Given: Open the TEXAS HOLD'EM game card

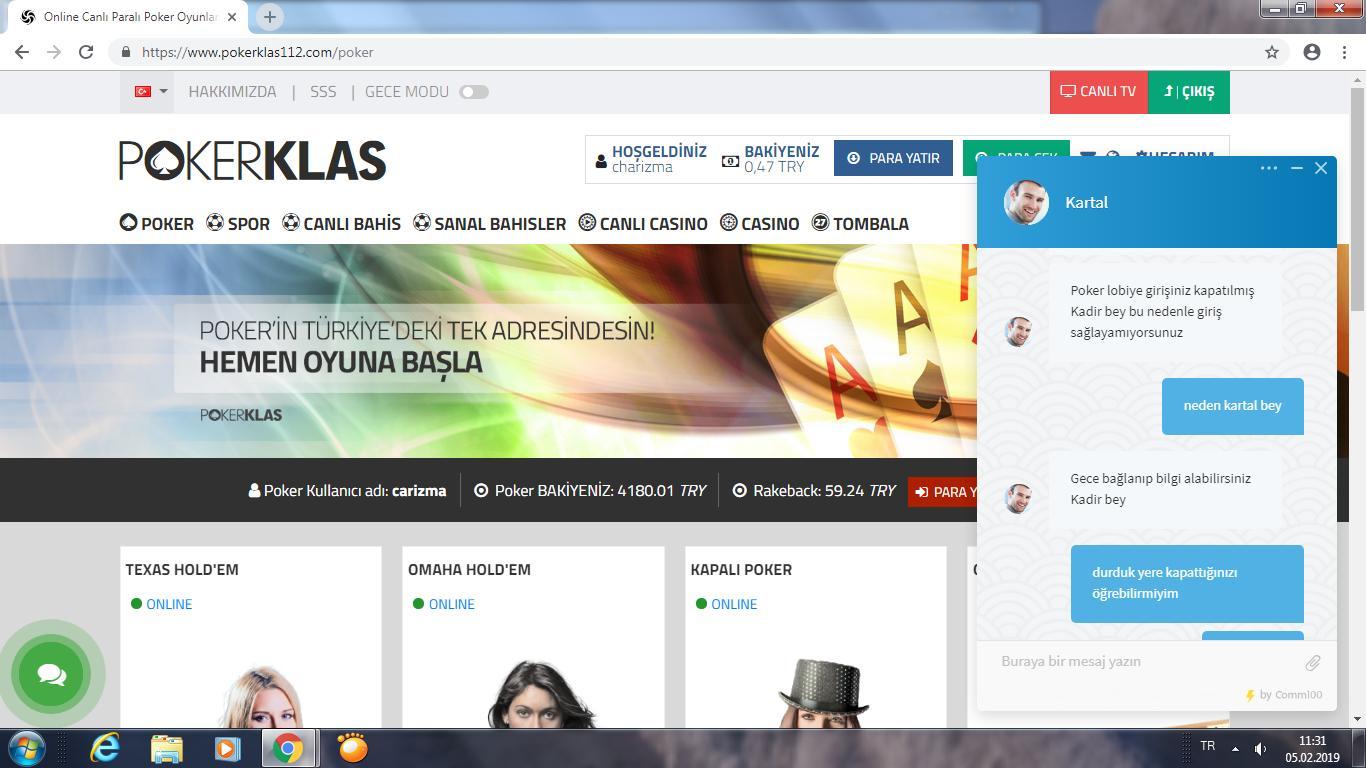Looking at the screenshot, I should pyautogui.click(x=251, y=637).
